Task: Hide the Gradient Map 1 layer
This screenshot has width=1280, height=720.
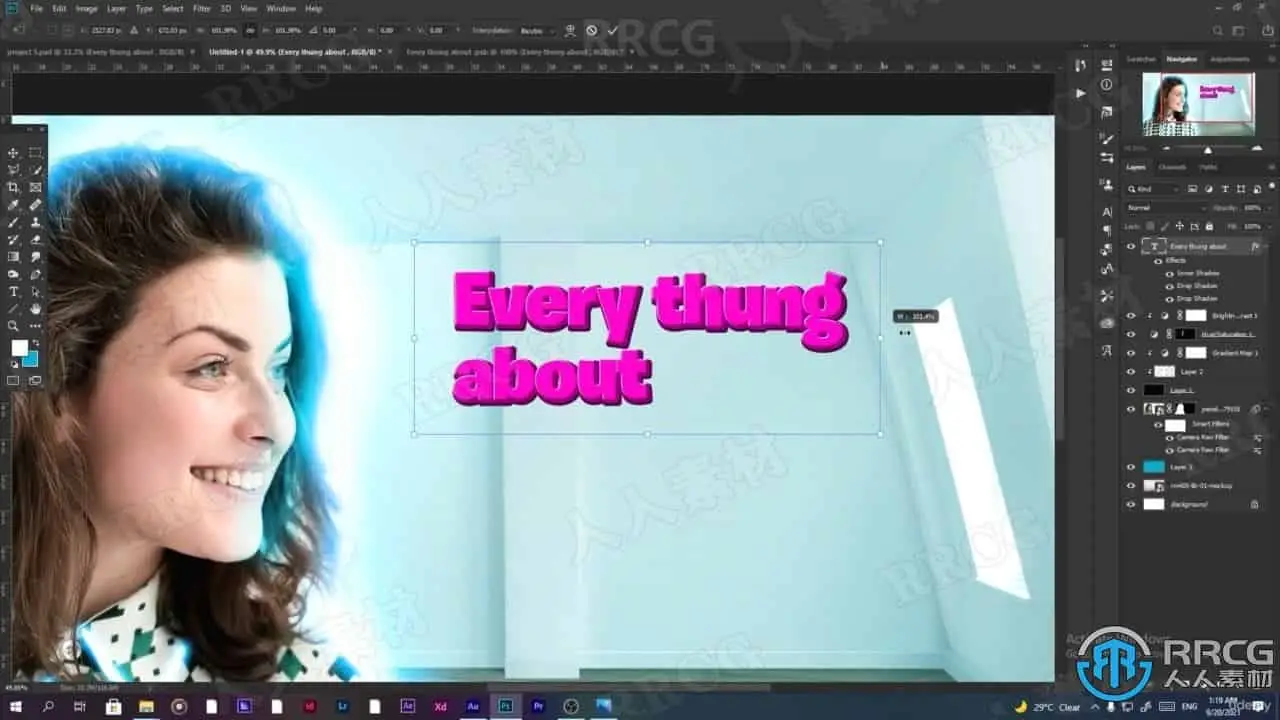Action: click(1131, 353)
